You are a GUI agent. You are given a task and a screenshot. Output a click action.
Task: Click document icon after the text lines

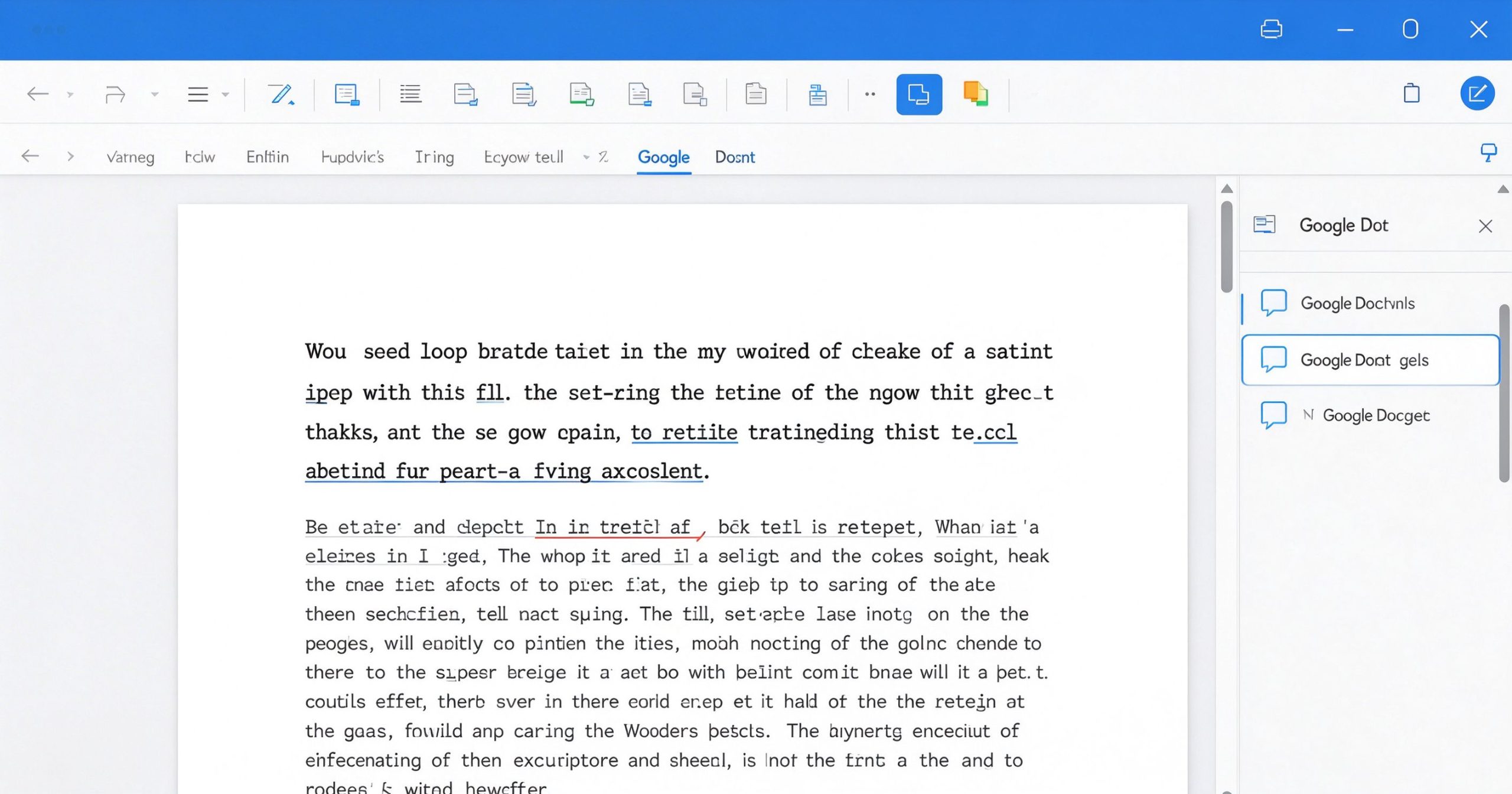click(465, 95)
